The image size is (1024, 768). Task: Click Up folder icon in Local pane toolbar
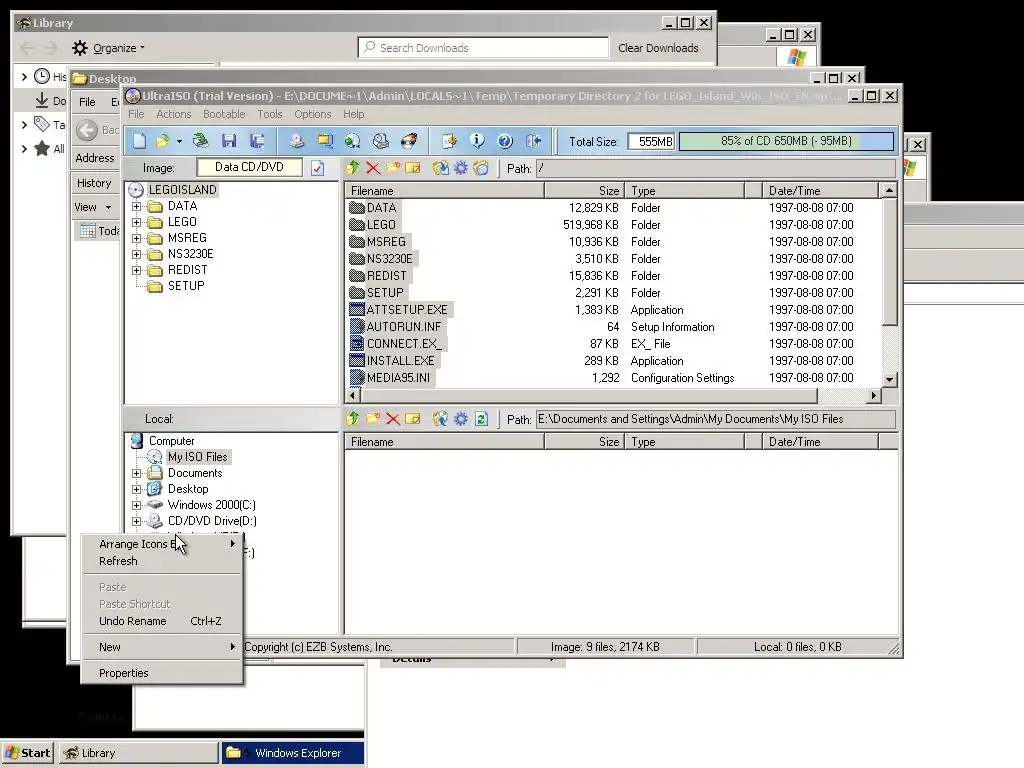coord(353,419)
